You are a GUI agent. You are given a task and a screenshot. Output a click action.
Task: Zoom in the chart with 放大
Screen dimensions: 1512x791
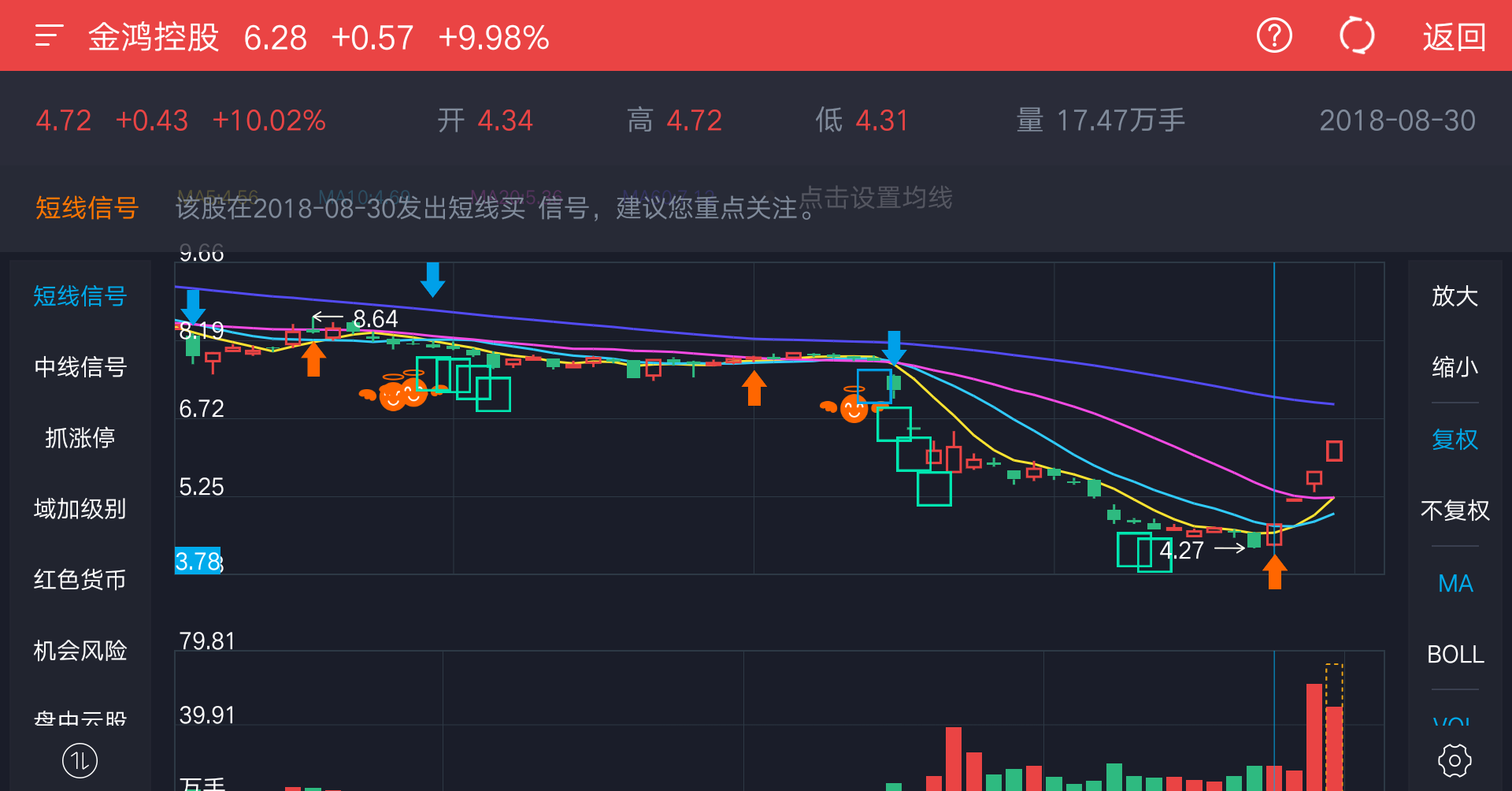pos(1455,296)
